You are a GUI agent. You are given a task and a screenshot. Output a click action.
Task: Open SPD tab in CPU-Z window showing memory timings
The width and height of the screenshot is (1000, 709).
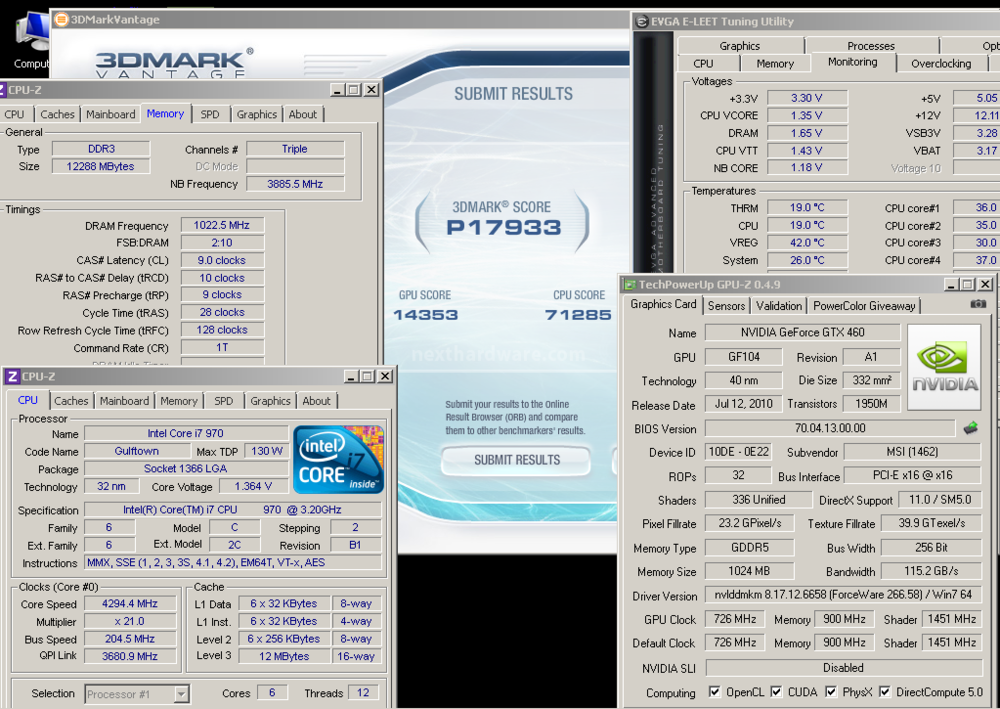(210, 114)
